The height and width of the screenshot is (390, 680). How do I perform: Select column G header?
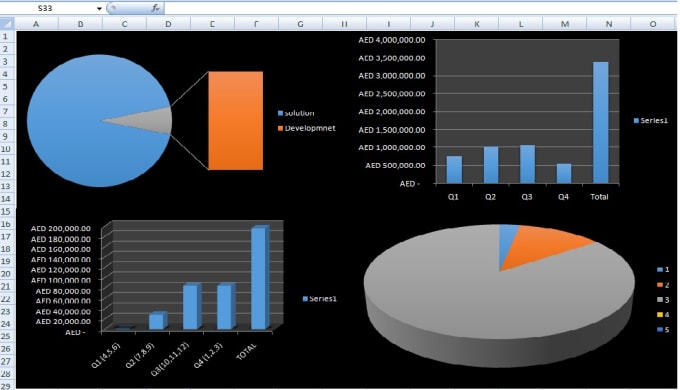pyautogui.click(x=300, y=24)
